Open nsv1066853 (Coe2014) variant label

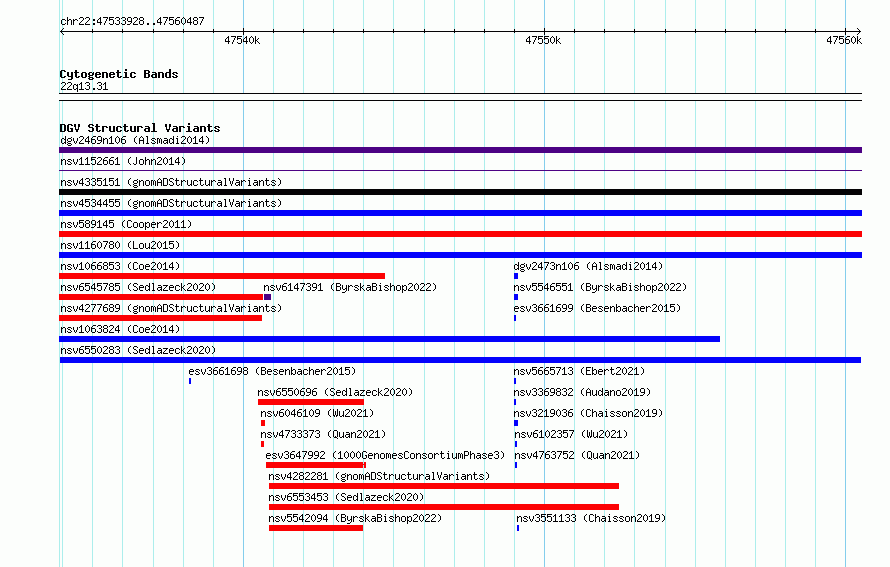[120, 266]
